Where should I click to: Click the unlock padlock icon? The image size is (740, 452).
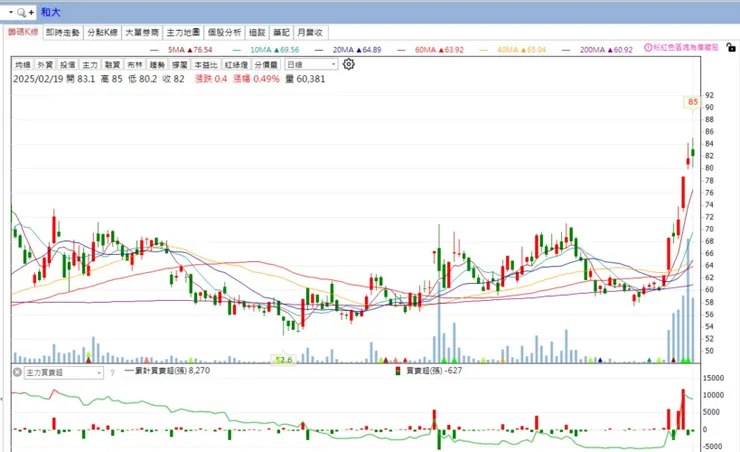click(x=731, y=47)
